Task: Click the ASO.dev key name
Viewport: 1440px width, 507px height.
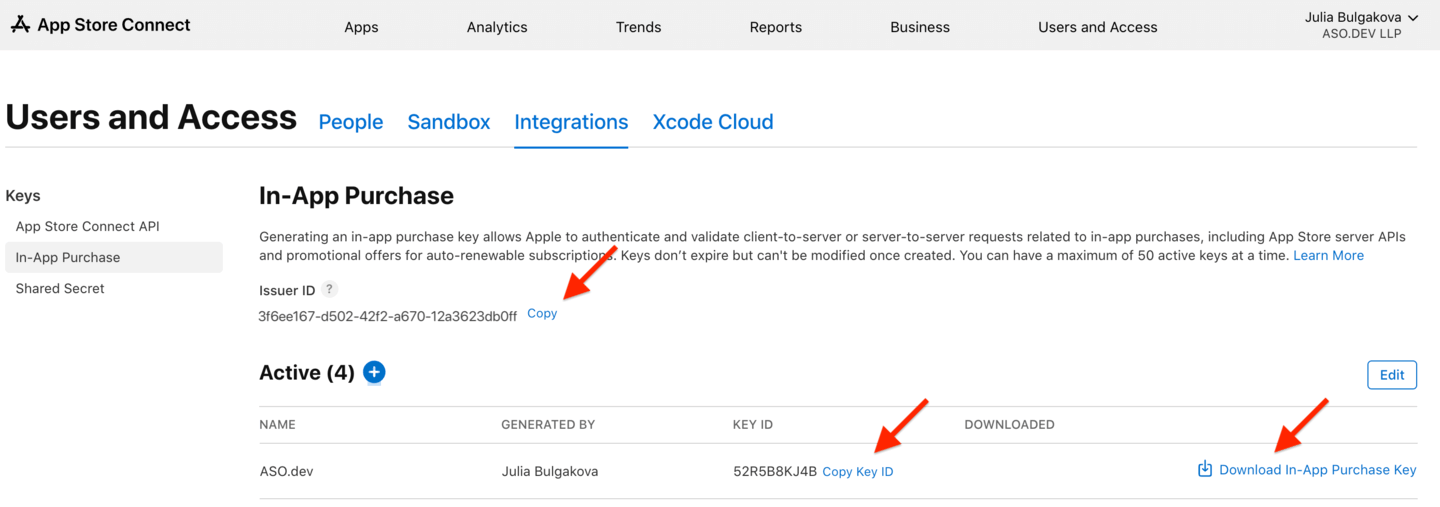Action: (286, 471)
